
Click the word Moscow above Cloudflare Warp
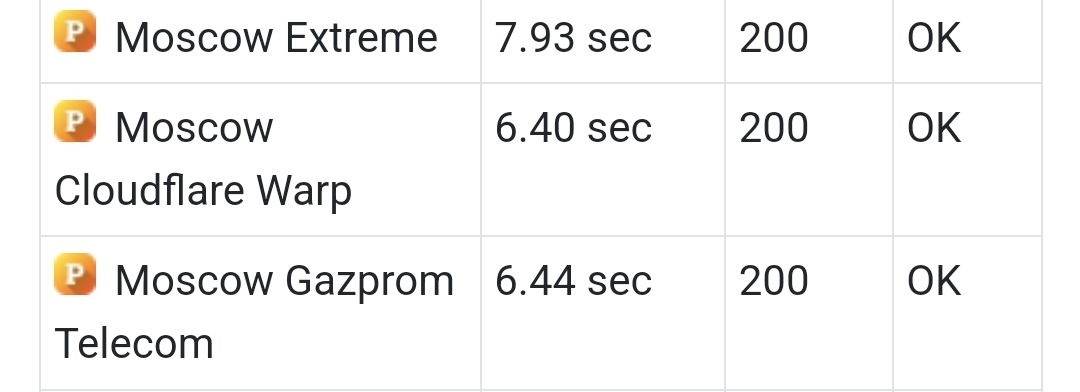(194, 127)
